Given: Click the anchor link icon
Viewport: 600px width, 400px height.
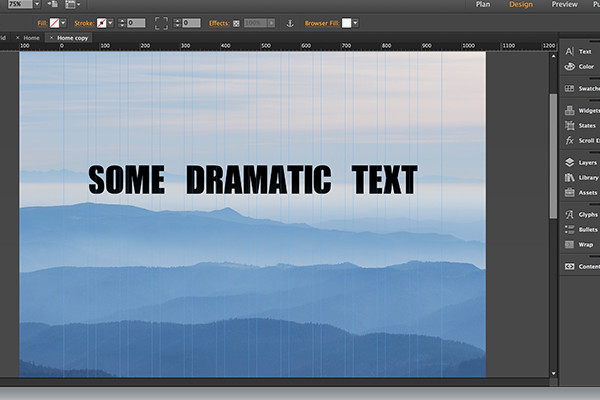Looking at the screenshot, I should (290, 23).
